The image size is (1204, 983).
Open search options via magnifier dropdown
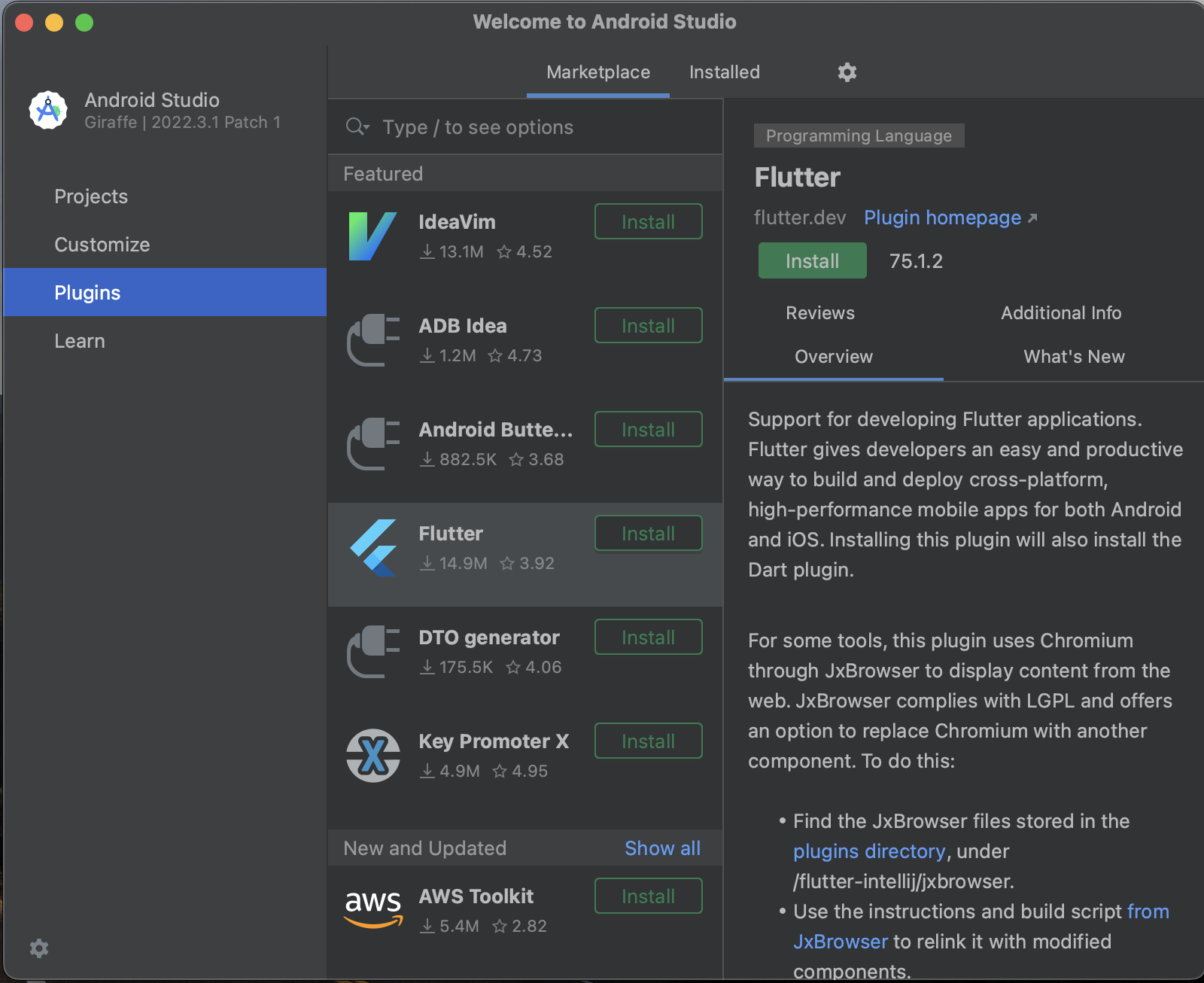[x=357, y=127]
